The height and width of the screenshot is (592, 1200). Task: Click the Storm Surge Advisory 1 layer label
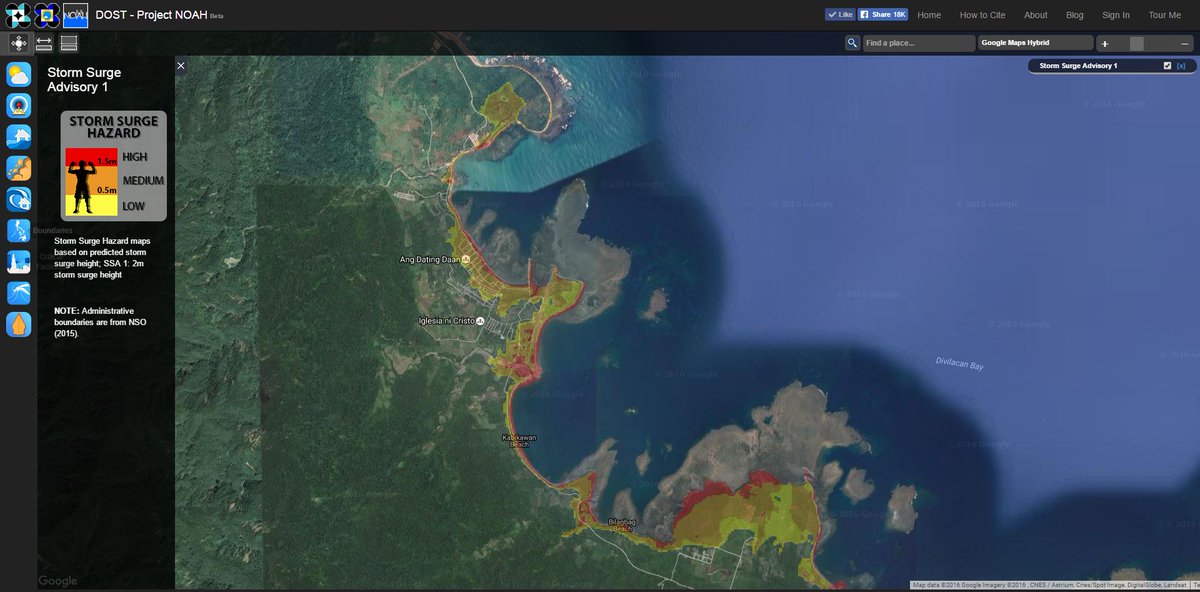pos(1078,66)
